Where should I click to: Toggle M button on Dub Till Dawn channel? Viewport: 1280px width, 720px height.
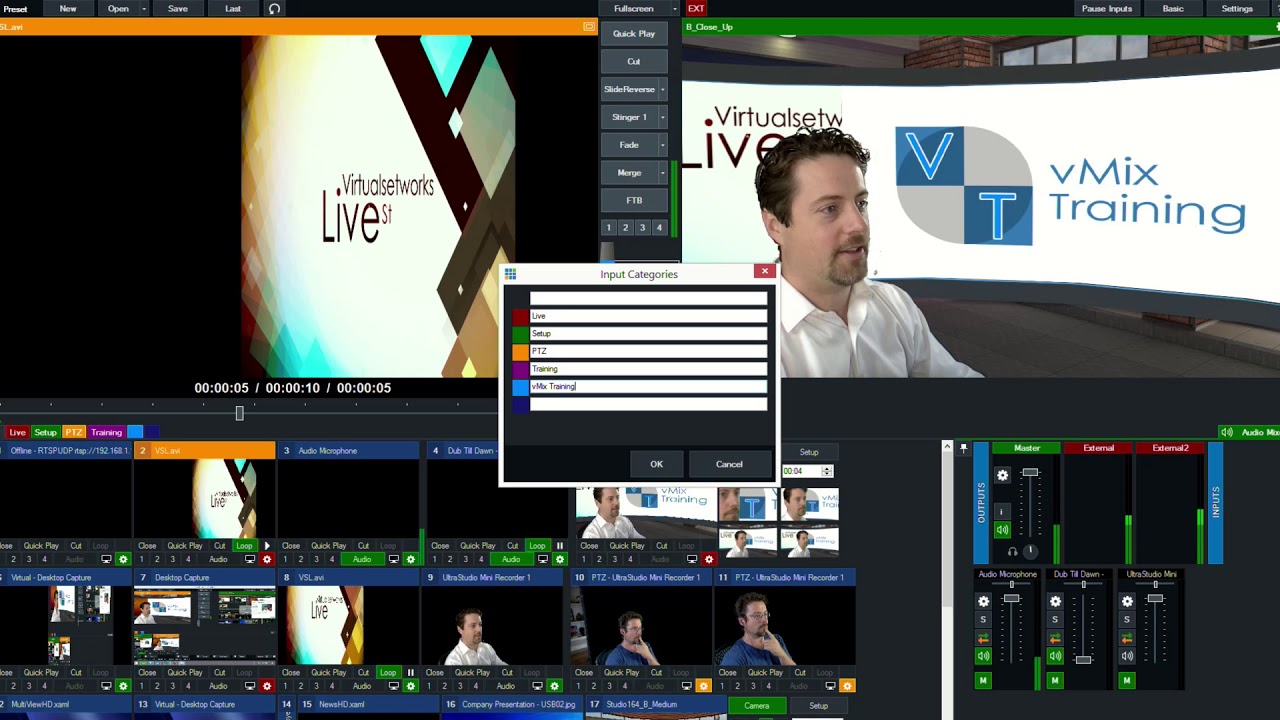click(1055, 680)
